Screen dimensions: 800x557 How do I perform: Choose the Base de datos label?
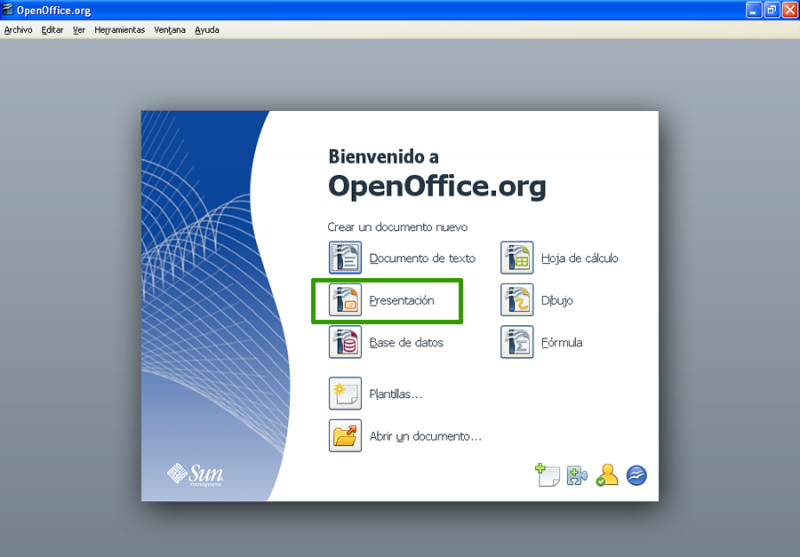(406, 343)
